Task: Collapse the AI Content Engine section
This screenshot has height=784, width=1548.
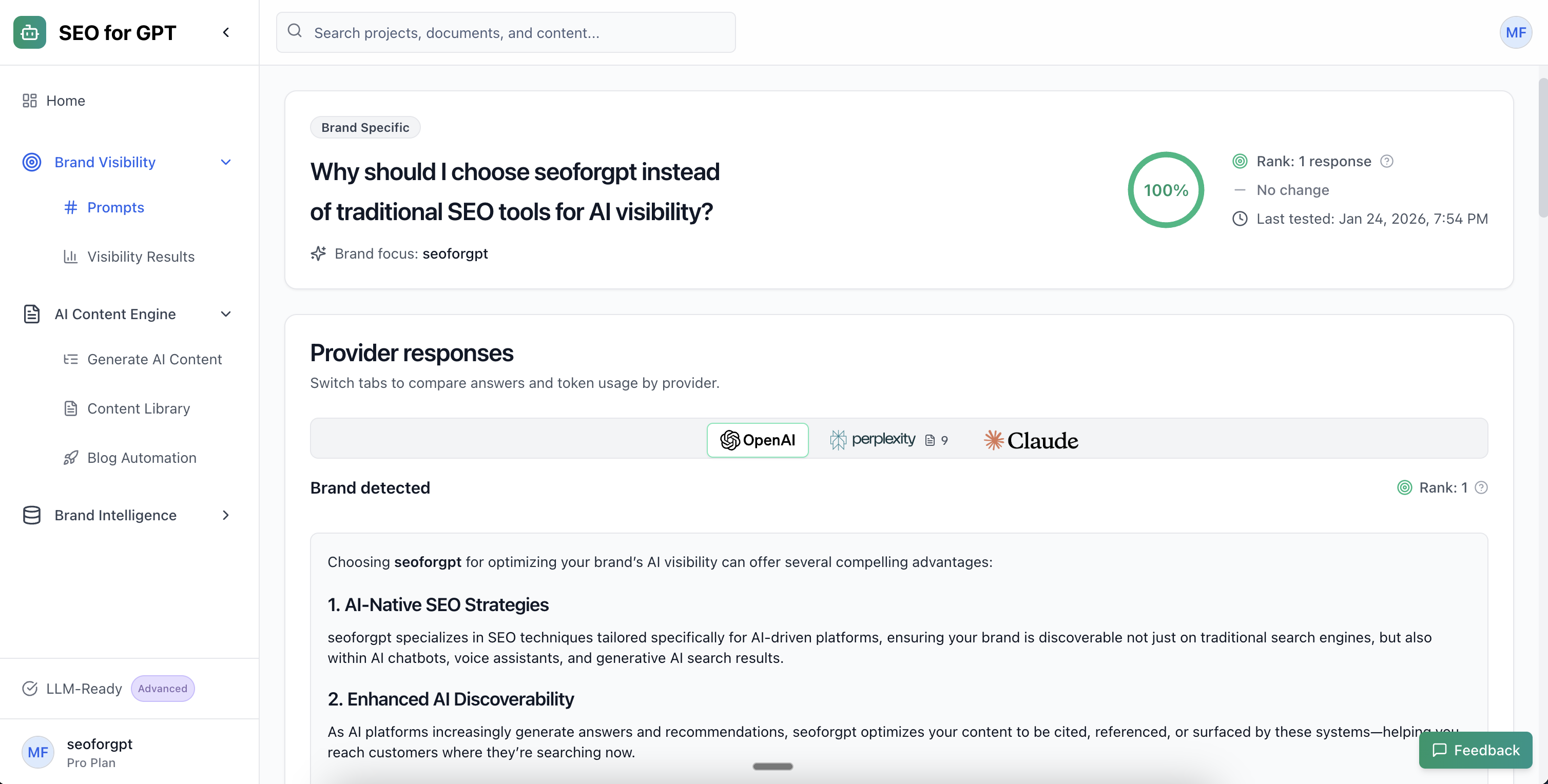Action: pos(225,313)
